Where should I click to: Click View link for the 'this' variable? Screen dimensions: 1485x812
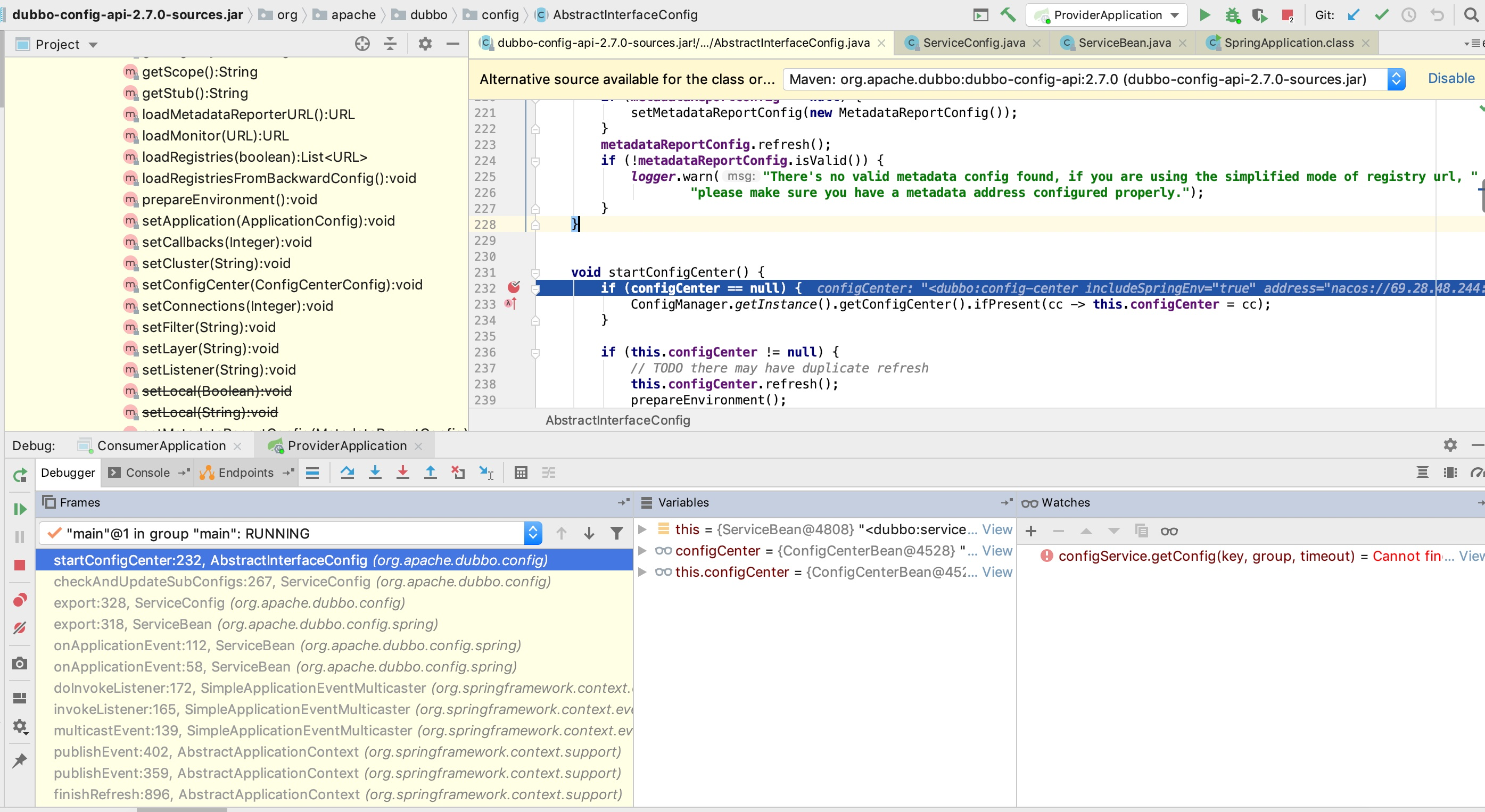coord(997,529)
